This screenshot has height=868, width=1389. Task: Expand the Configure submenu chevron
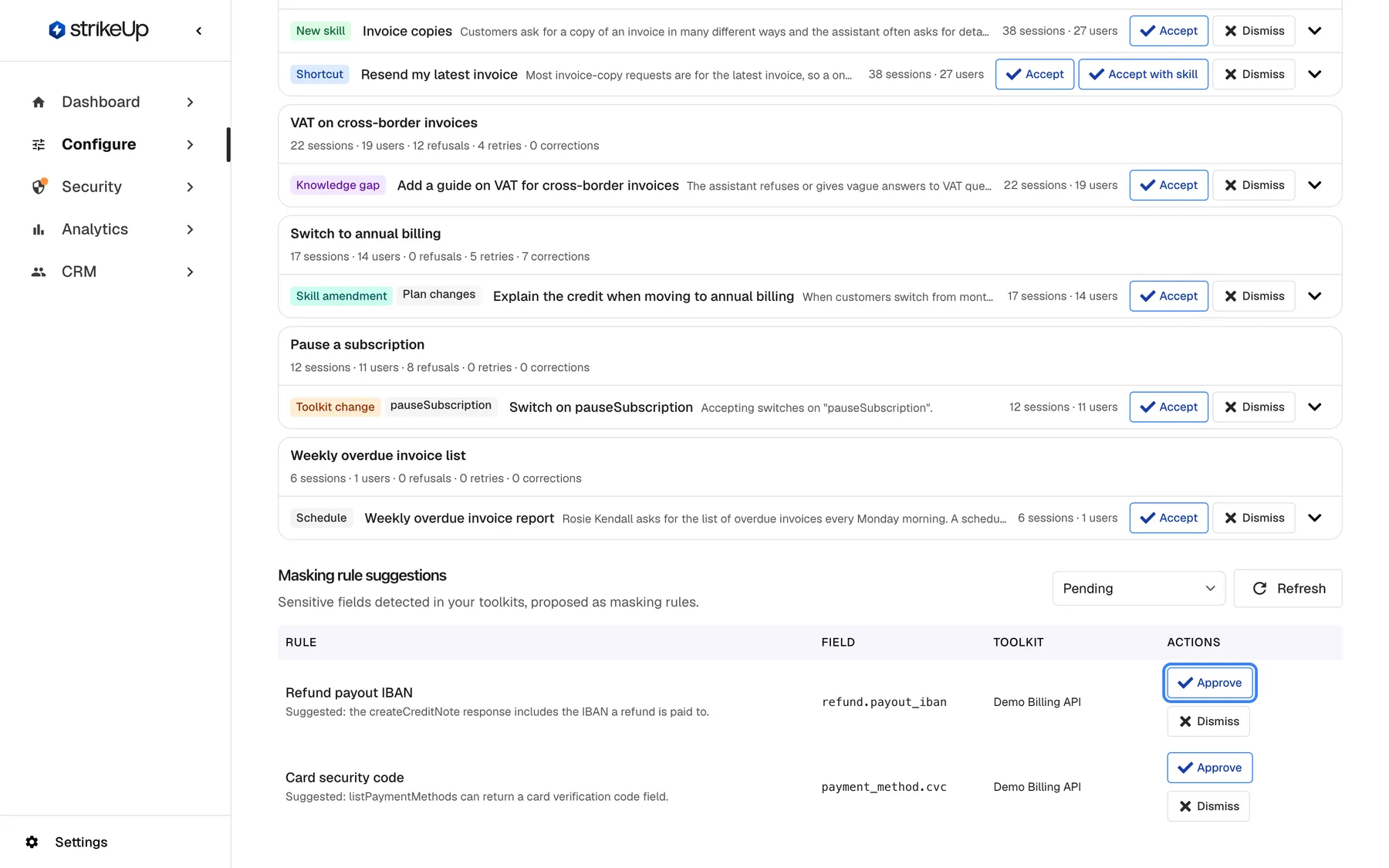pos(190,144)
